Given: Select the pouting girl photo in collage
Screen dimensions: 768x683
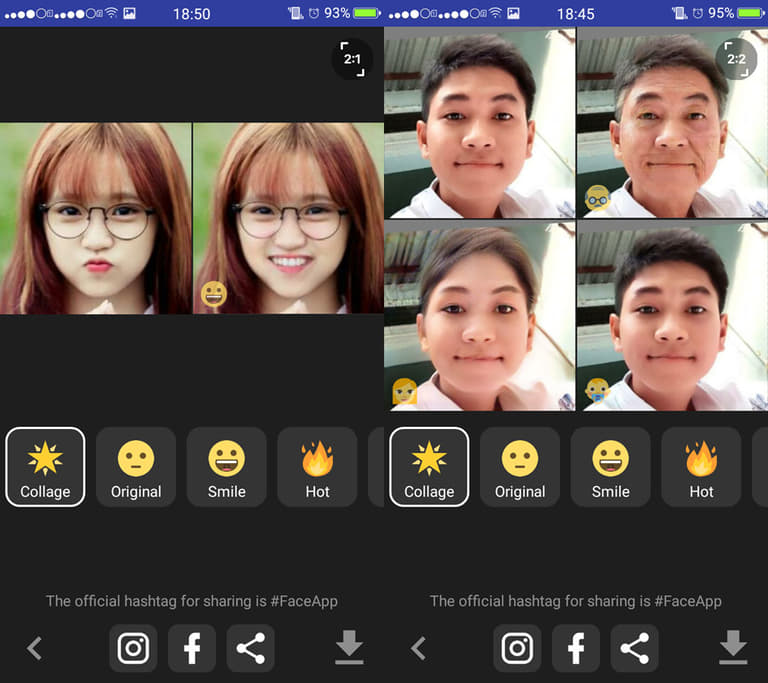Looking at the screenshot, I should click(96, 218).
